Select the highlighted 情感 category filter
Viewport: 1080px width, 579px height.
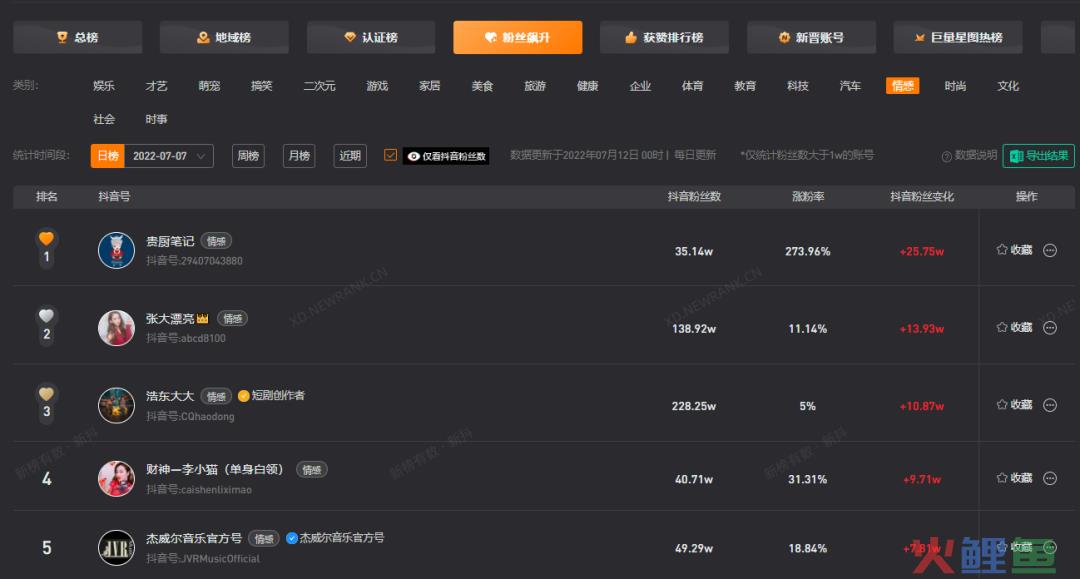(902, 86)
